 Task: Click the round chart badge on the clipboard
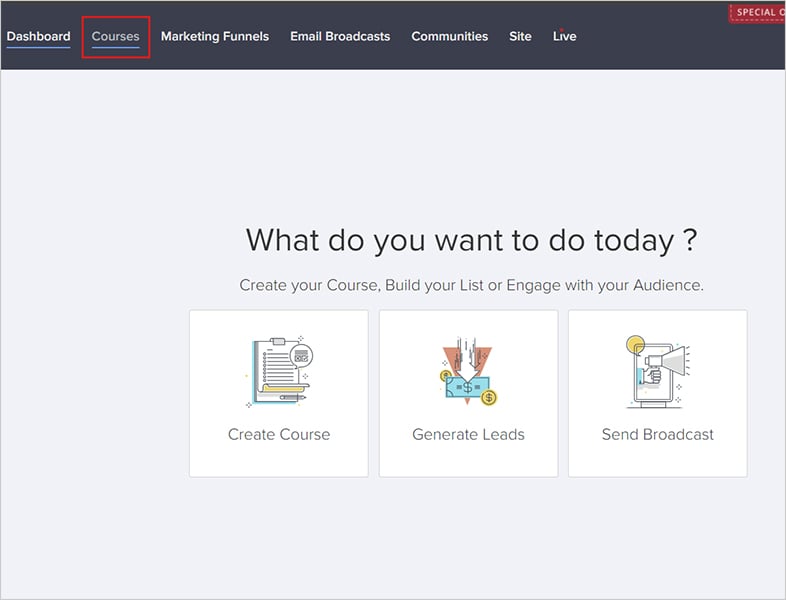[300, 354]
